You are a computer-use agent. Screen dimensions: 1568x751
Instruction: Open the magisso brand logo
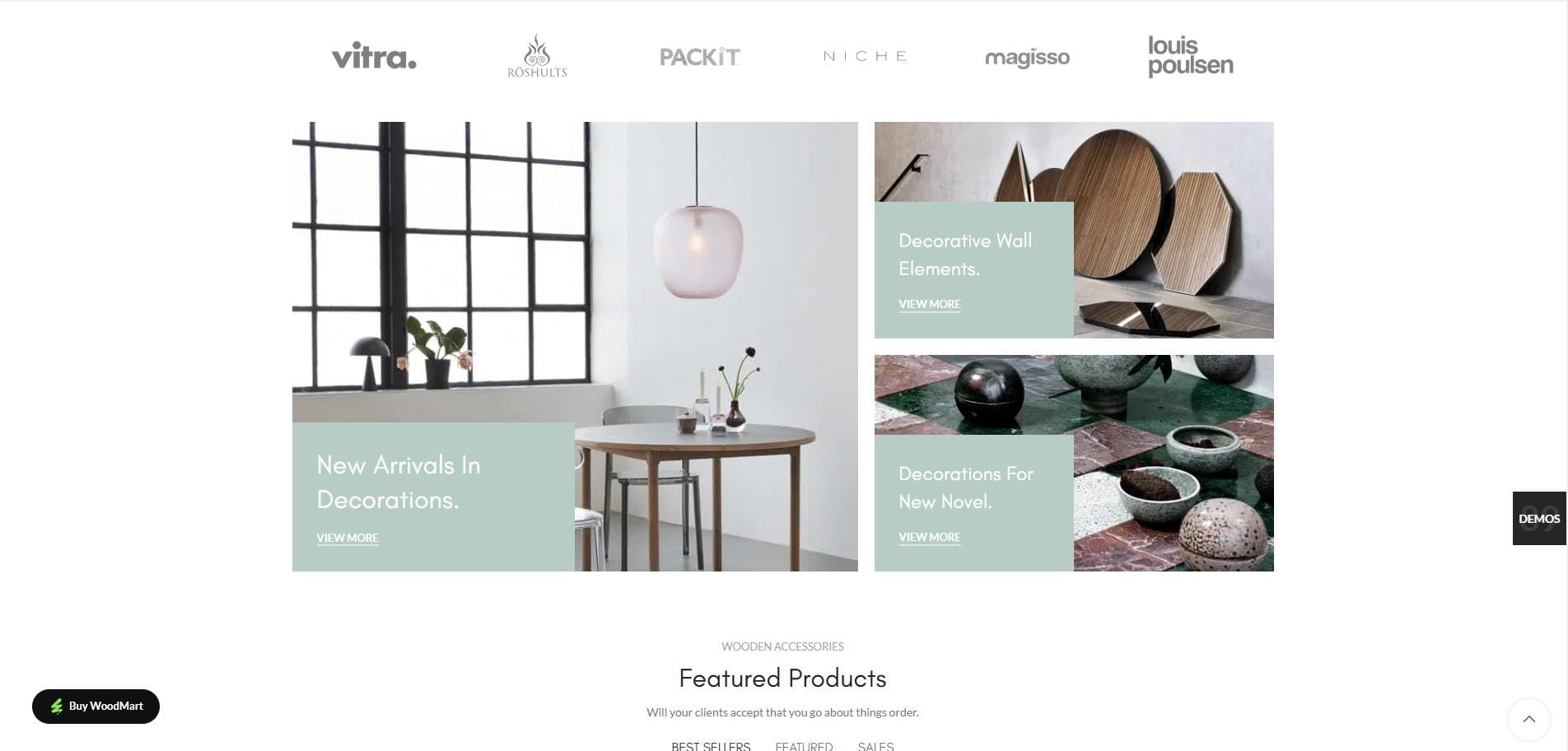pyautogui.click(x=1027, y=58)
